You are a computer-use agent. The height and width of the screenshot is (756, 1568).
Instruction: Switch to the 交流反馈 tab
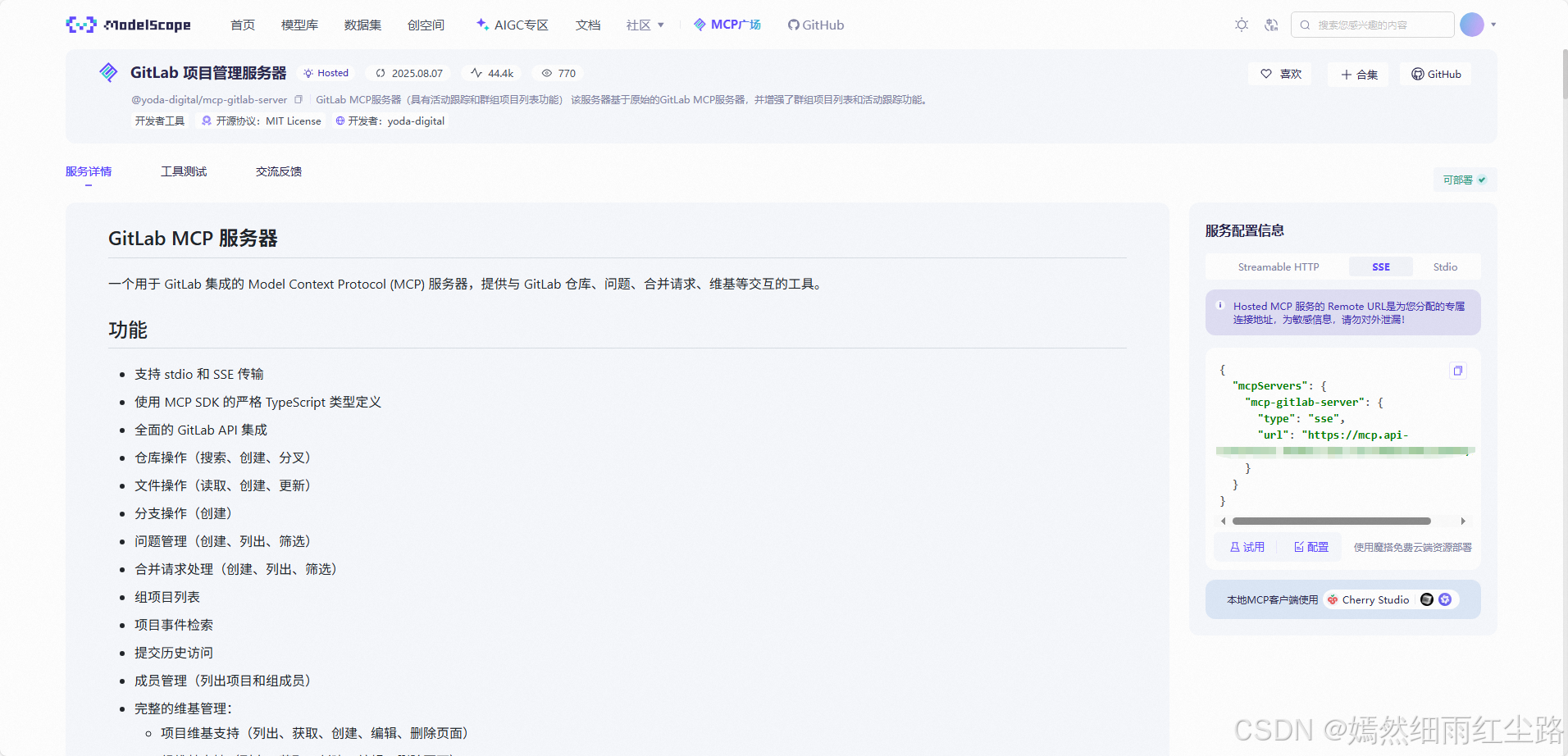[x=279, y=171]
